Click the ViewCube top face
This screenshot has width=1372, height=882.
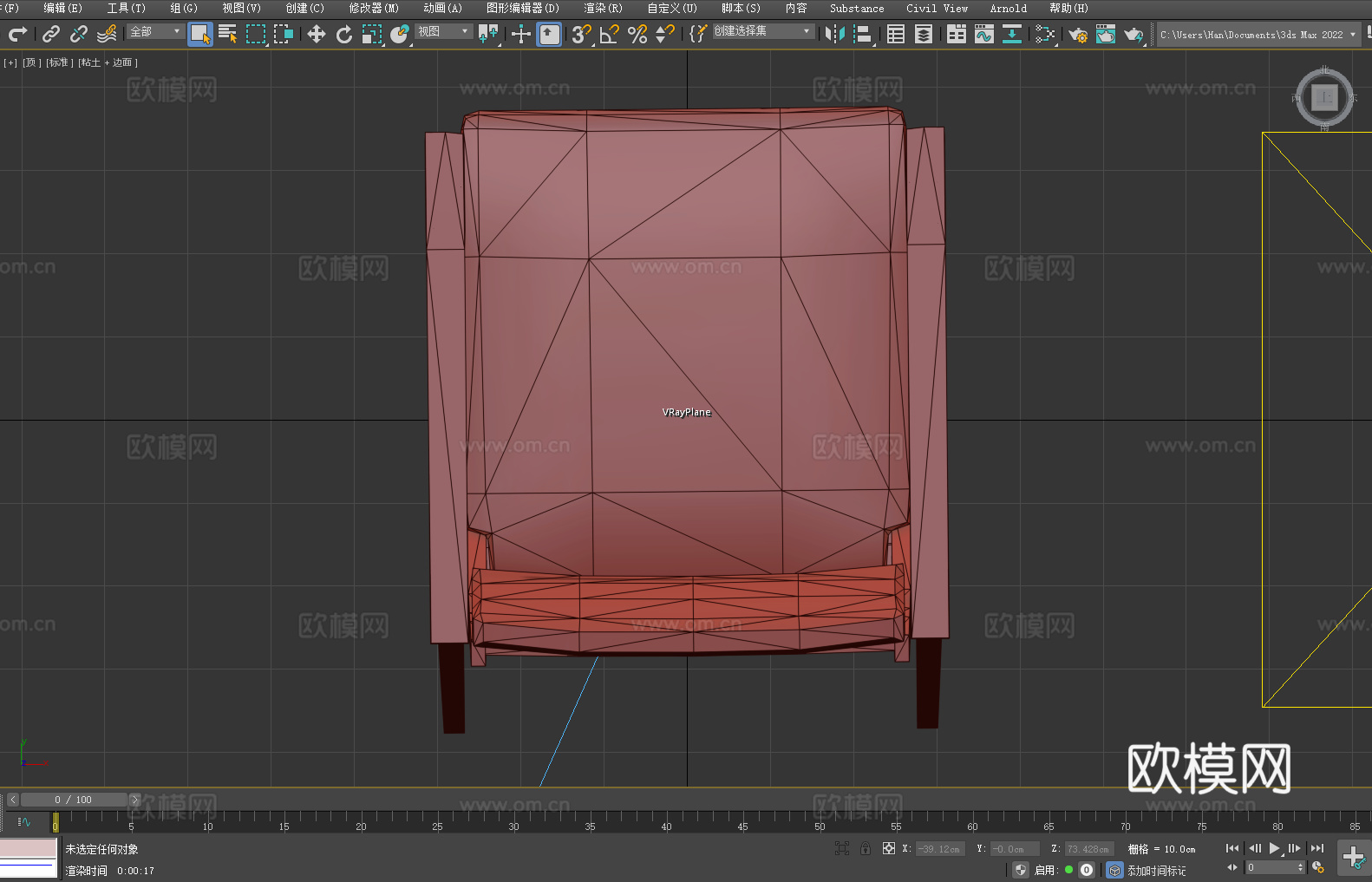point(1324,97)
